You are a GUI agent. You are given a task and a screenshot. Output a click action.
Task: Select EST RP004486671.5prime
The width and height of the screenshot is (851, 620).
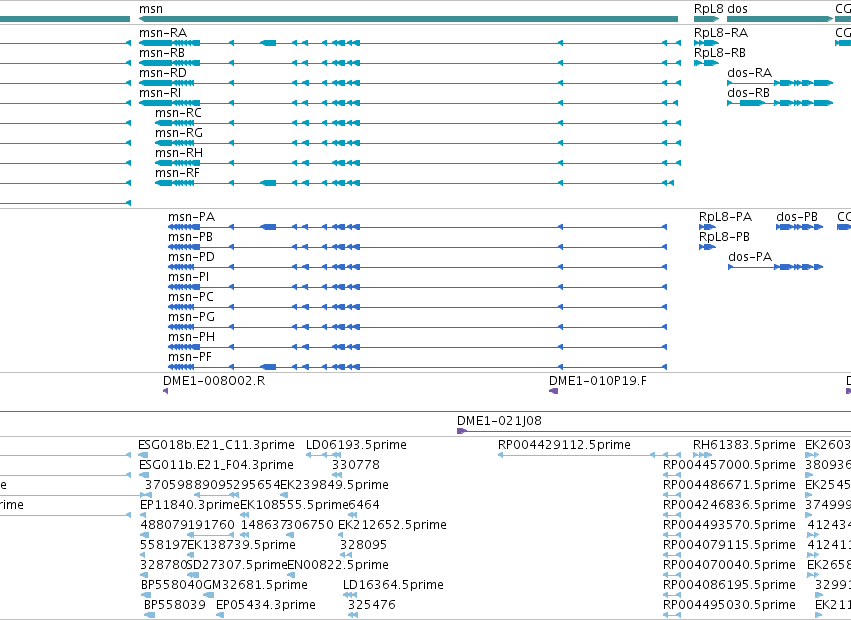(x=729, y=485)
